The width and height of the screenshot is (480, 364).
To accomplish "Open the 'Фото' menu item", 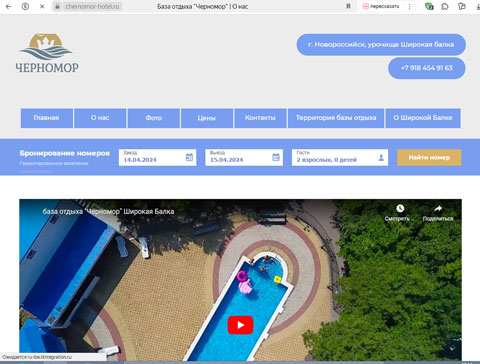I will [x=154, y=118].
